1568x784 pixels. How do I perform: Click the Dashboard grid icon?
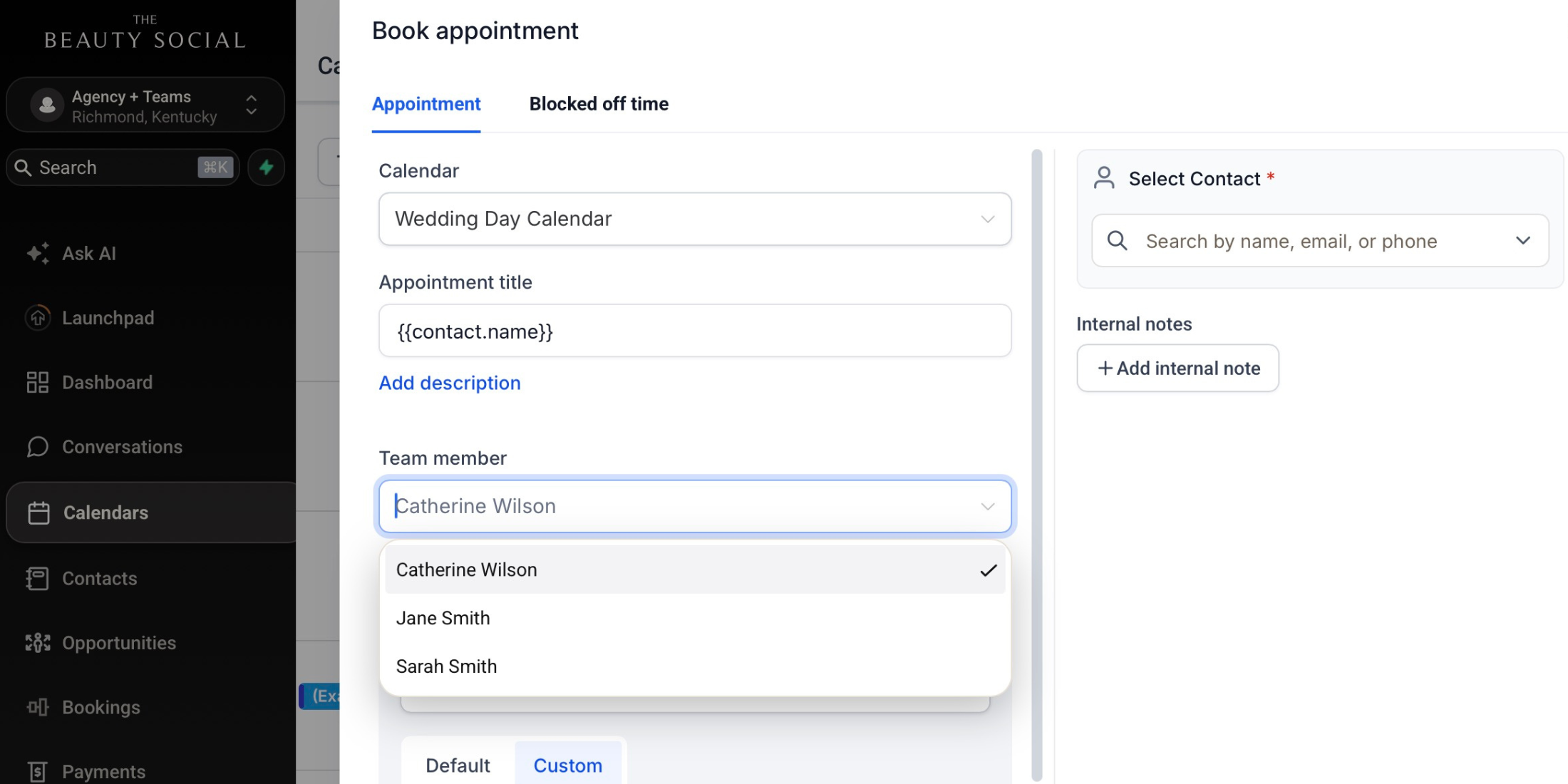coord(38,383)
